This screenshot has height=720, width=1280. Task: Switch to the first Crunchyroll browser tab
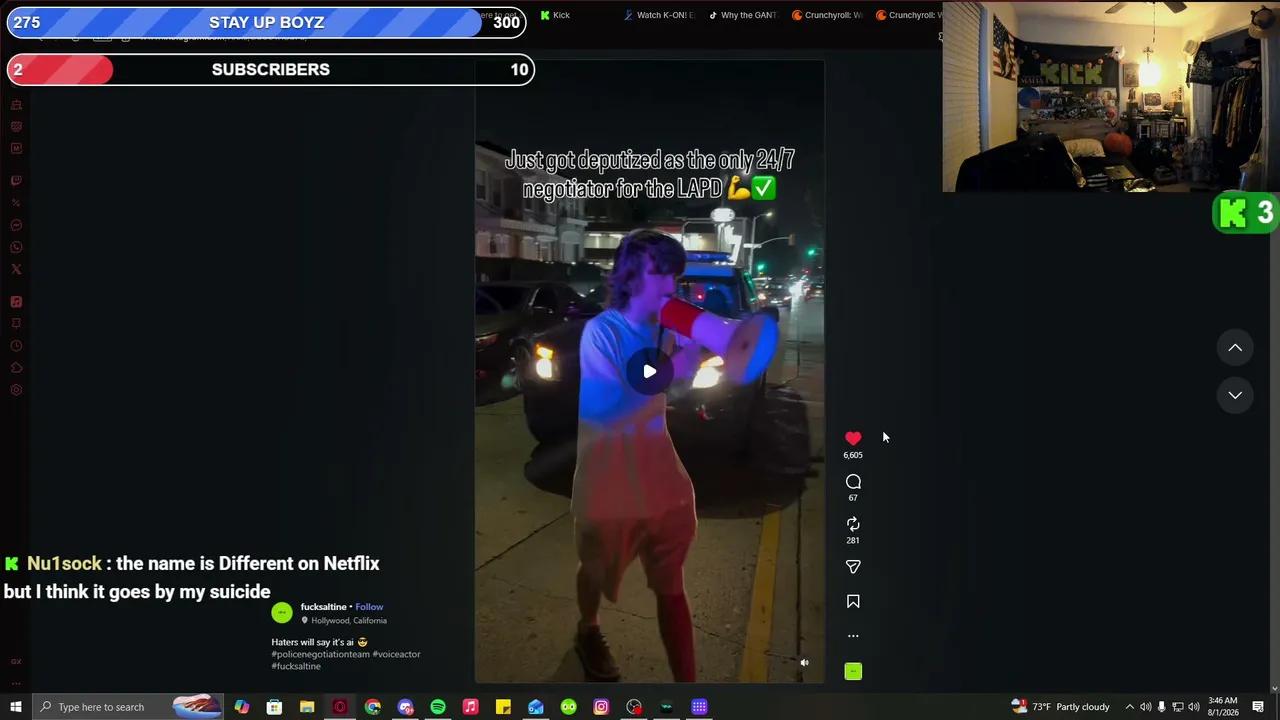click(x=827, y=15)
